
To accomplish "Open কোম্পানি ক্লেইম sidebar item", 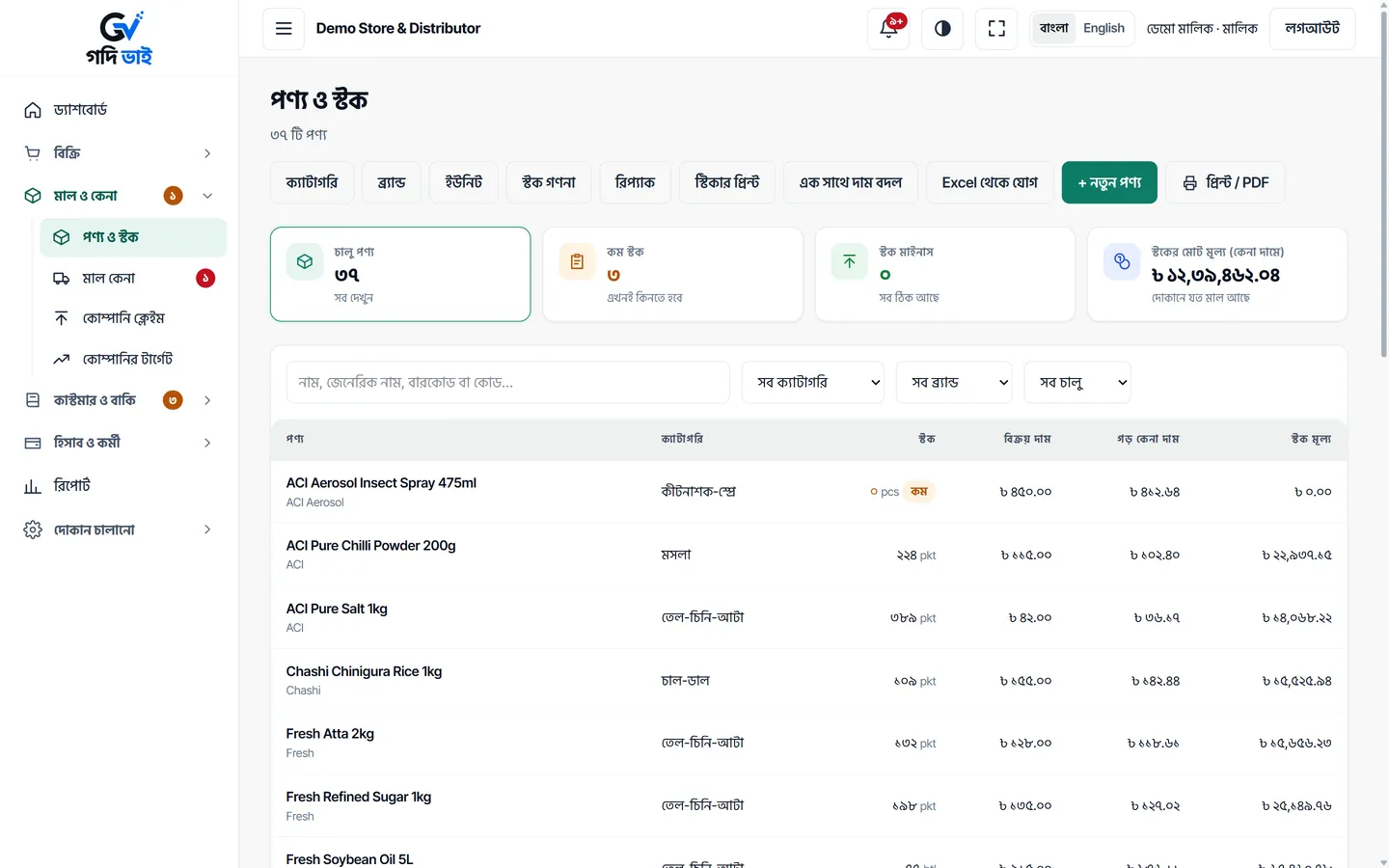I will pos(133,318).
